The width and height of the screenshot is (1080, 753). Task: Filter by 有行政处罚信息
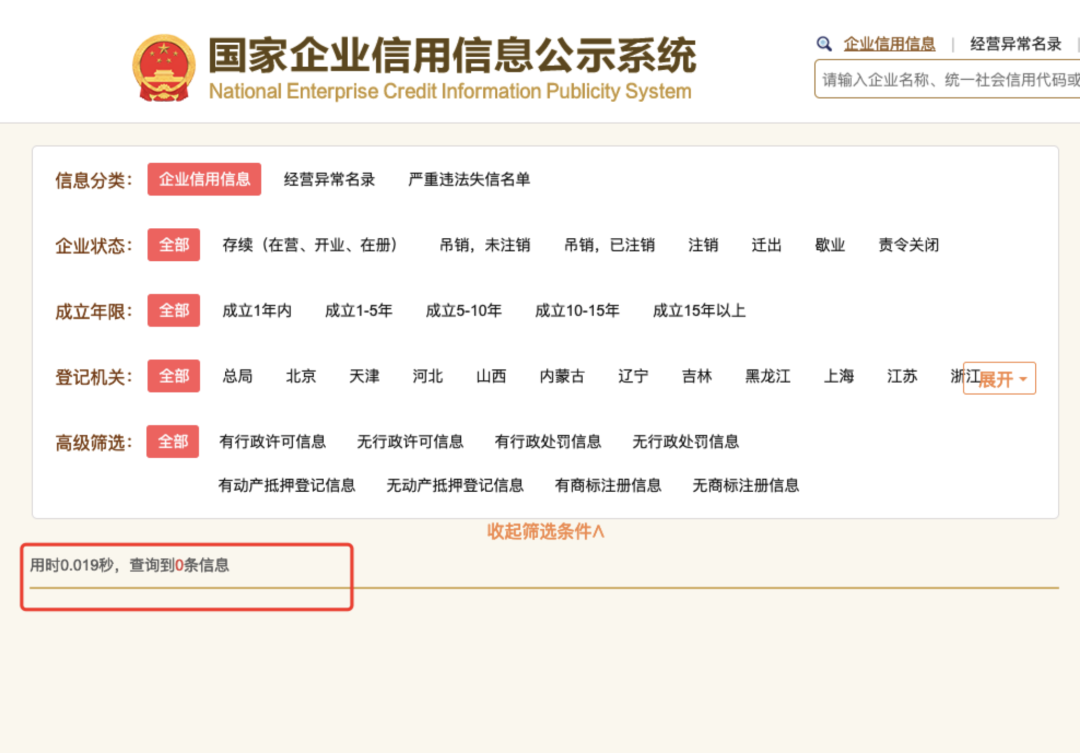point(548,442)
